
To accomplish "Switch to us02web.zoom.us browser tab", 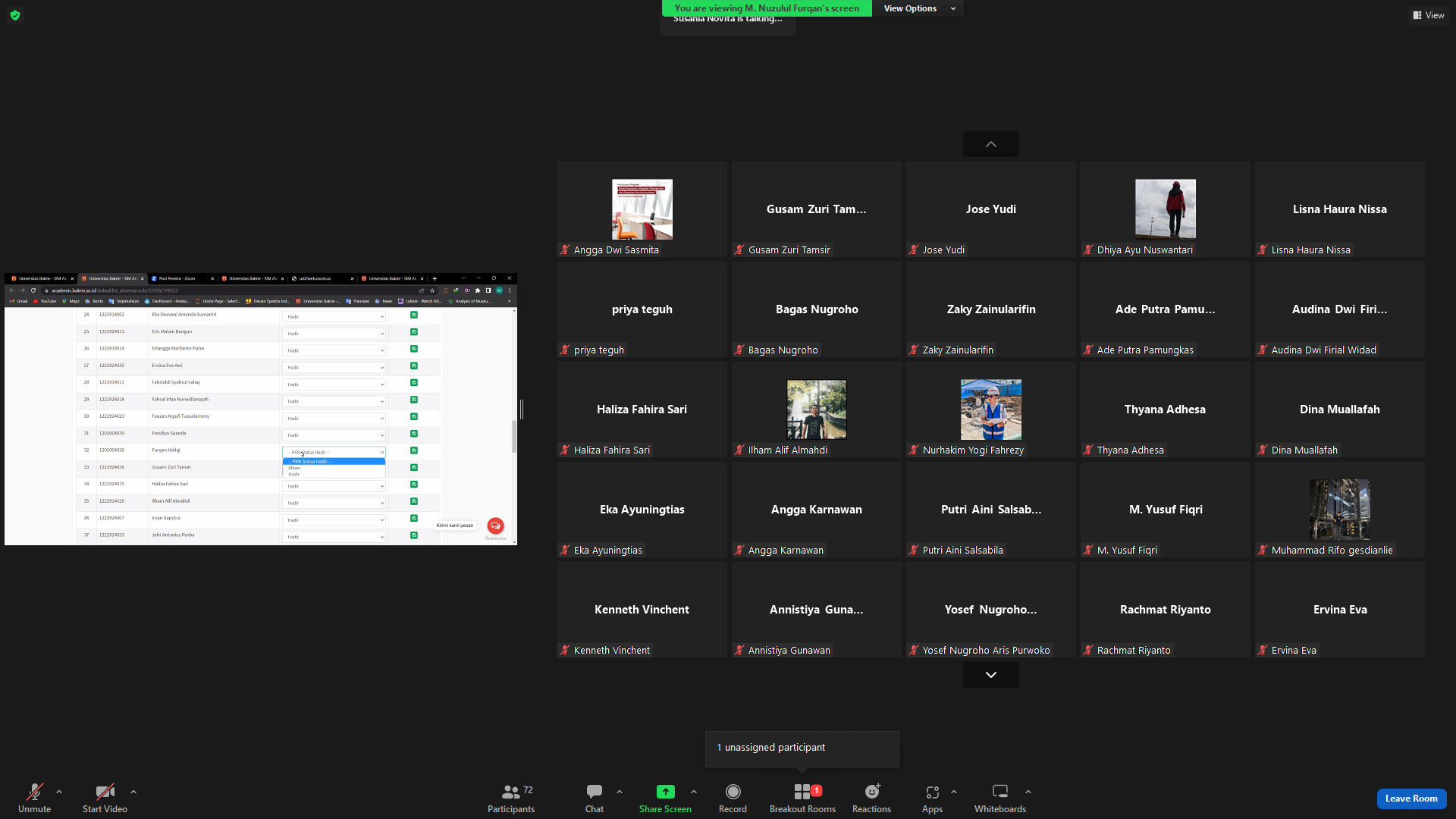I will (x=322, y=278).
